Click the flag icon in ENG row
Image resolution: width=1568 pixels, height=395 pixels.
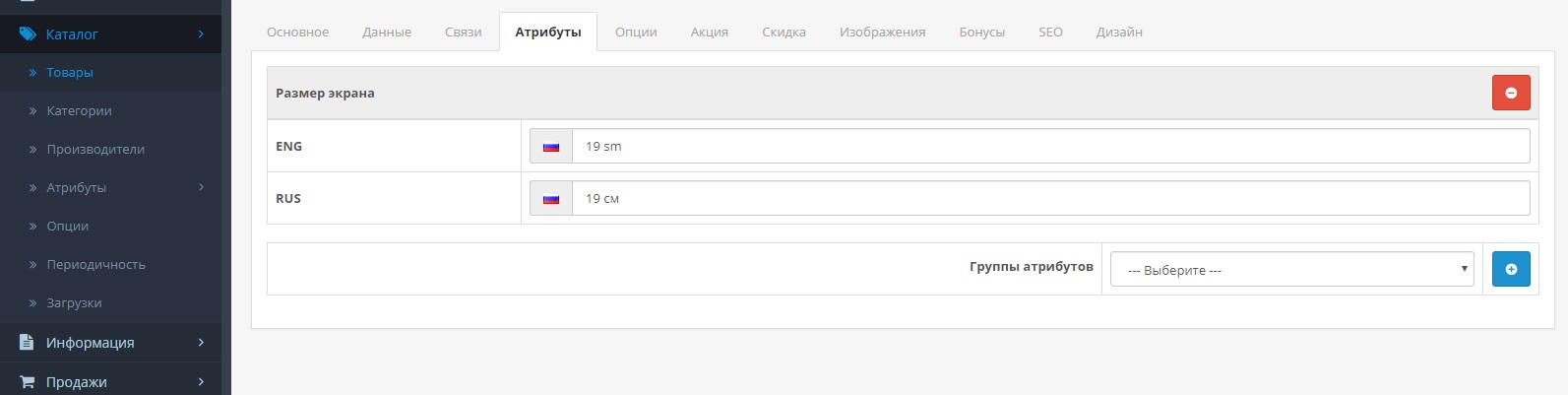pos(551,146)
